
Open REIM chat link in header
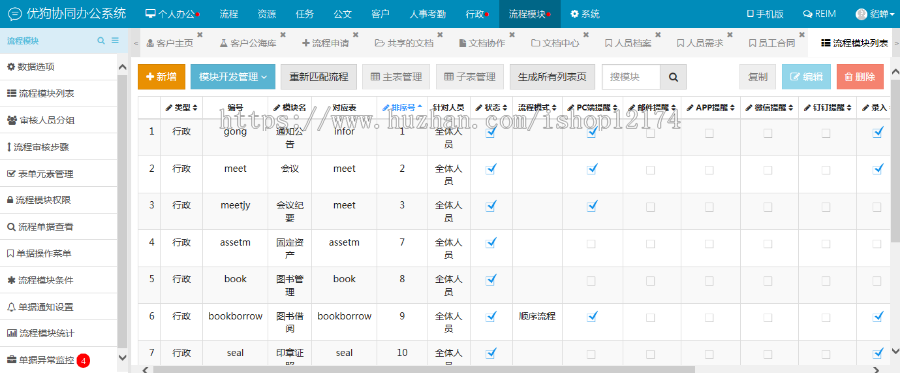tap(820, 14)
